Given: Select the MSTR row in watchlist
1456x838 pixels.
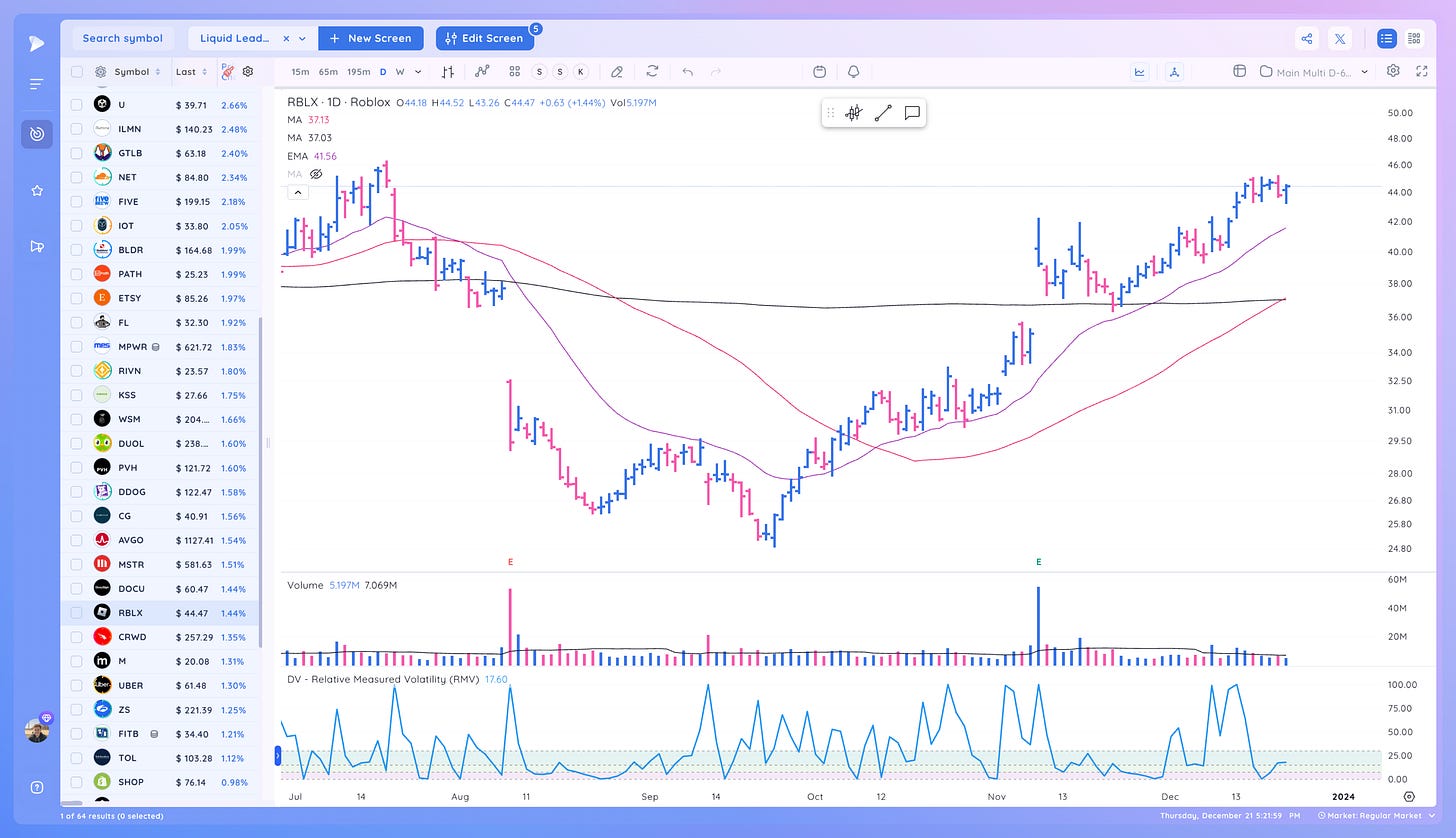Looking at the screenshot, I should point(160,564).
